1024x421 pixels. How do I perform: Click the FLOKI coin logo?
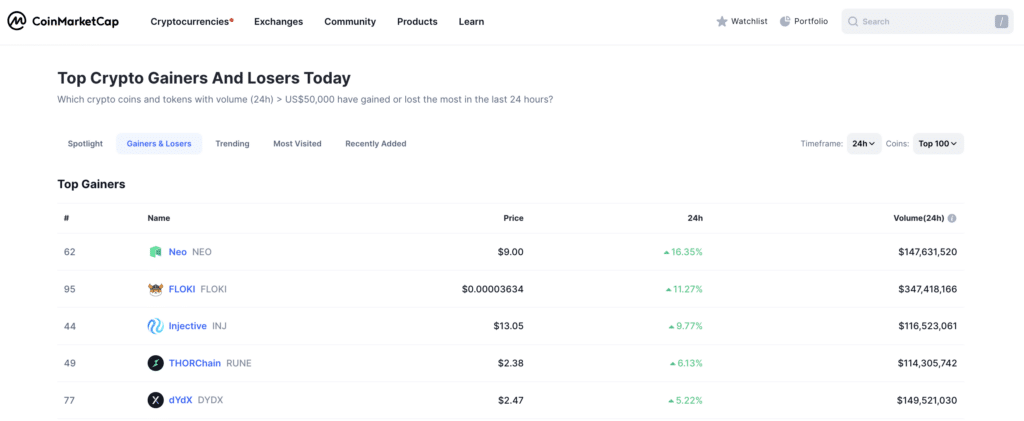tap(155, 289)
